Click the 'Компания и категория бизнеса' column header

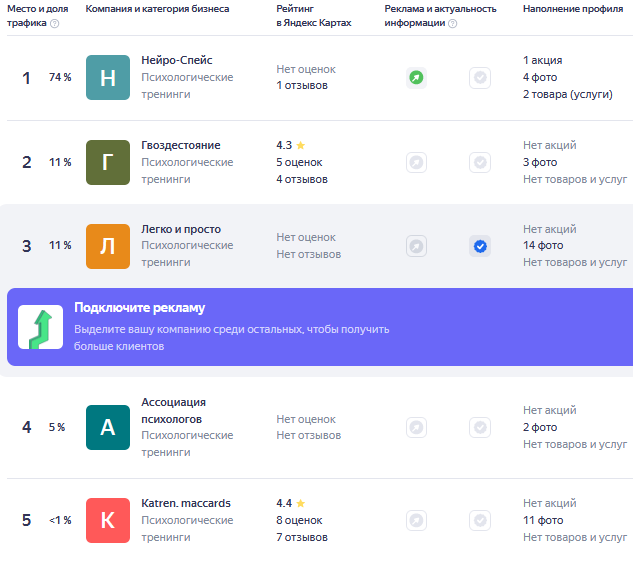(157, 9)
